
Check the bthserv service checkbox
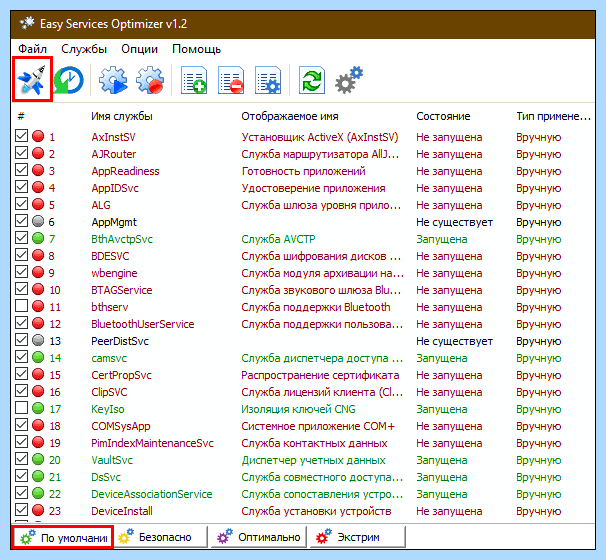(22, 306)
